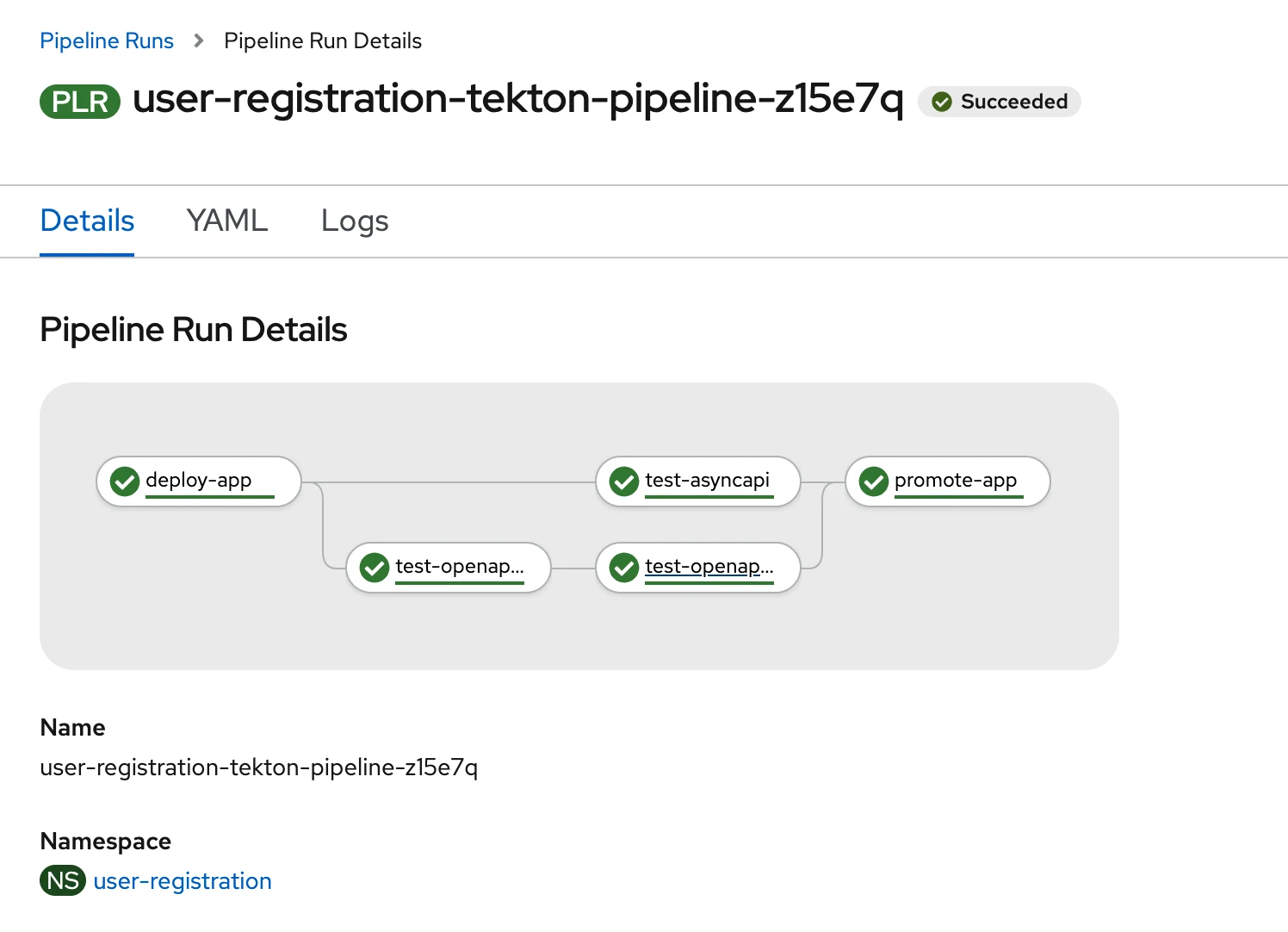This screenshot has height=932, width=1288.
Task: Go back to Pipeline Runs breadcrumb
Action: pyautogui.click(x=107, y=40)
